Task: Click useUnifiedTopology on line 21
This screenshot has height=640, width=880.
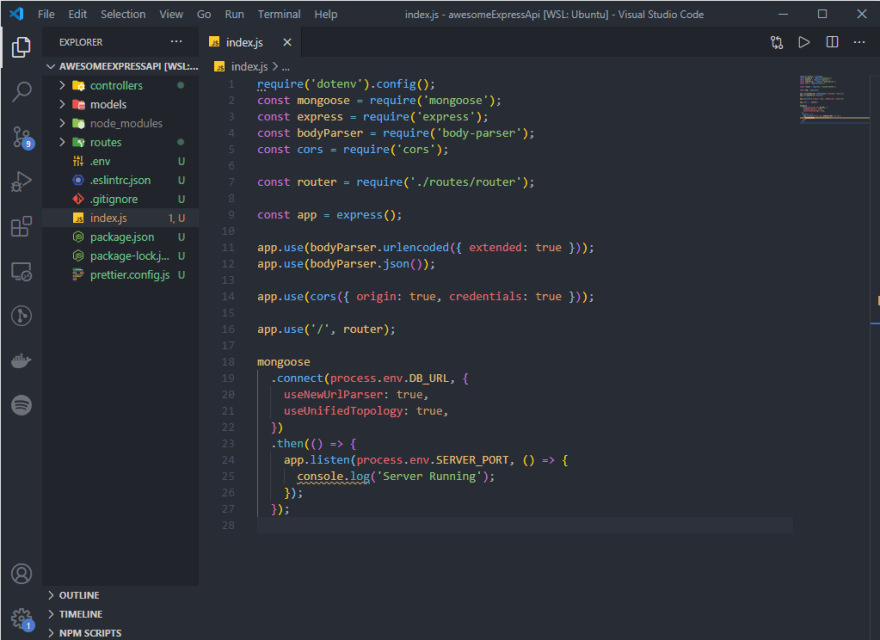Action: pyautogui.click(x=343, y=411)
